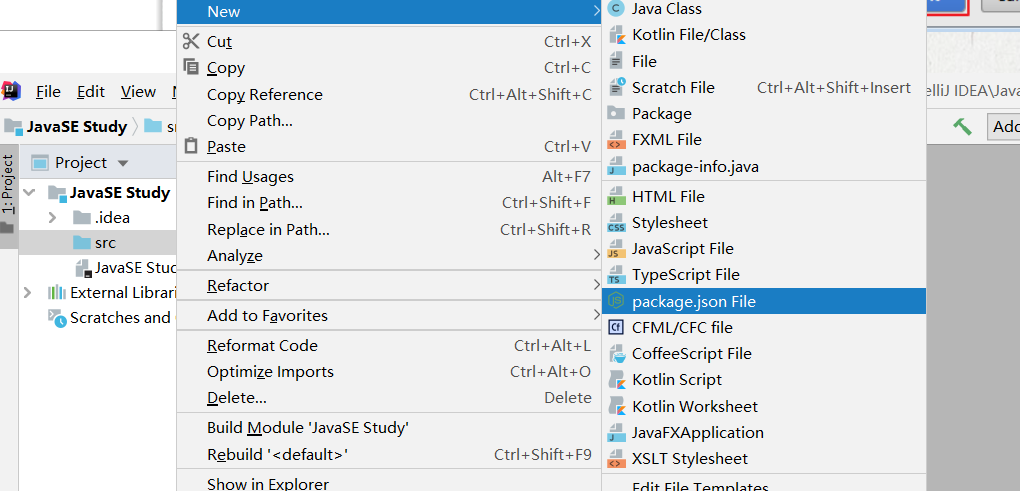Expand the External Libraries node

[27, 293]
